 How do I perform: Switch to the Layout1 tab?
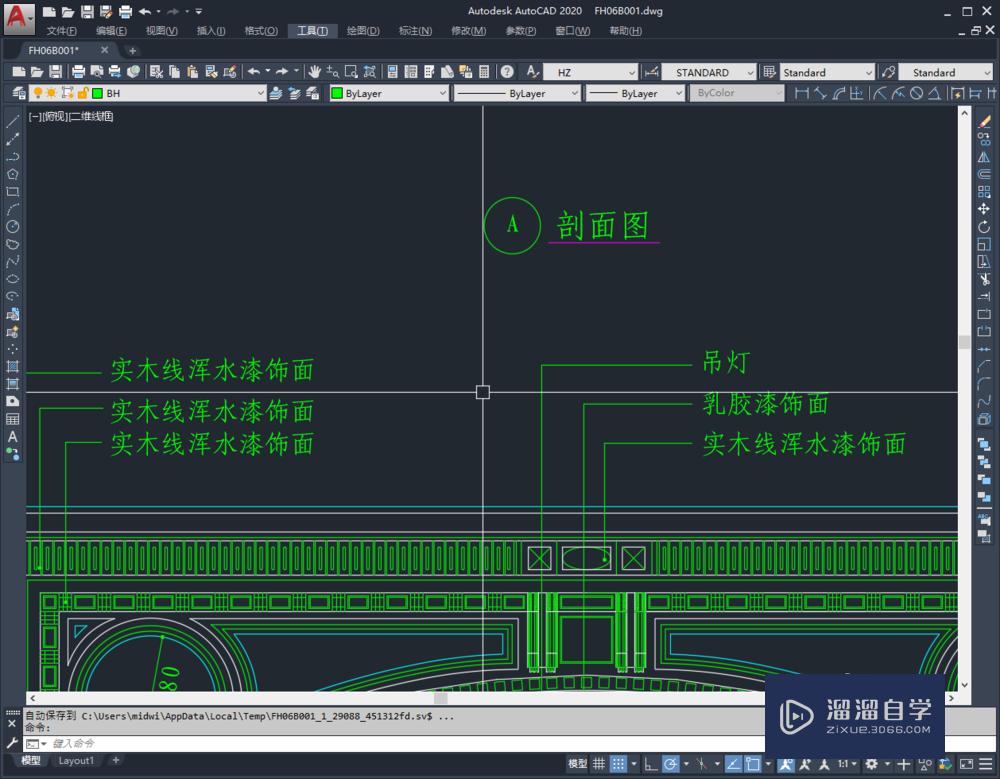[77, 761]
